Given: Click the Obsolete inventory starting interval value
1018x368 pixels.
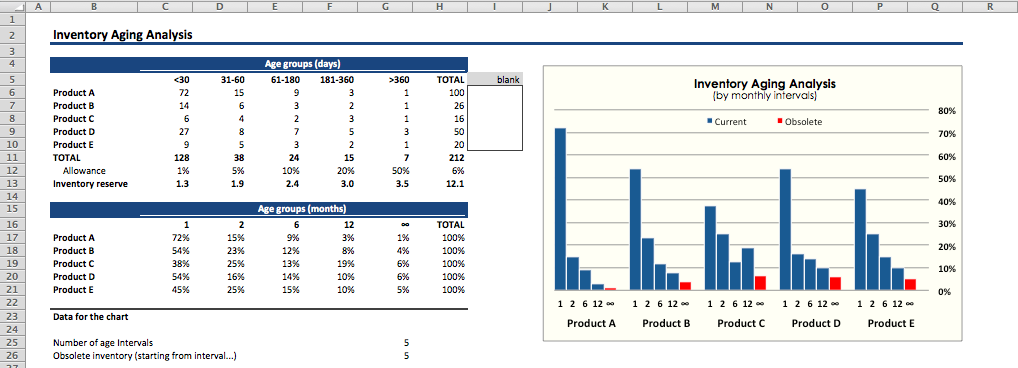Looking at the screenshot, I should tap(406, 356).
